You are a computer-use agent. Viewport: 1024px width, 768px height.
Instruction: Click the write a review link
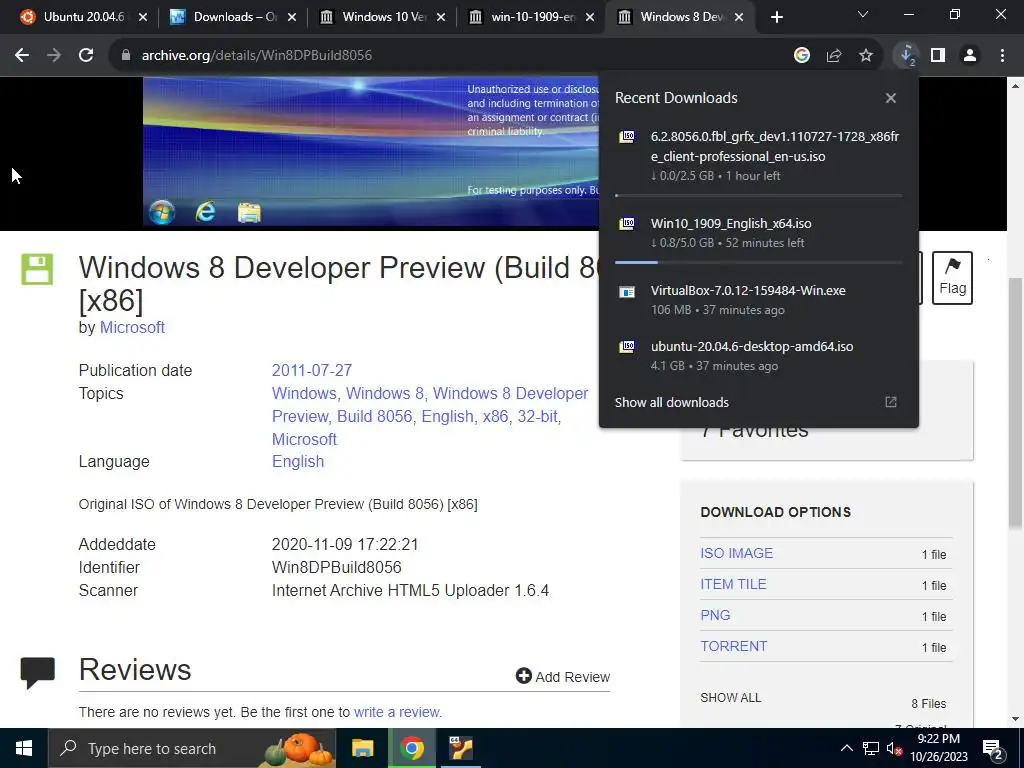click(397, 712)
